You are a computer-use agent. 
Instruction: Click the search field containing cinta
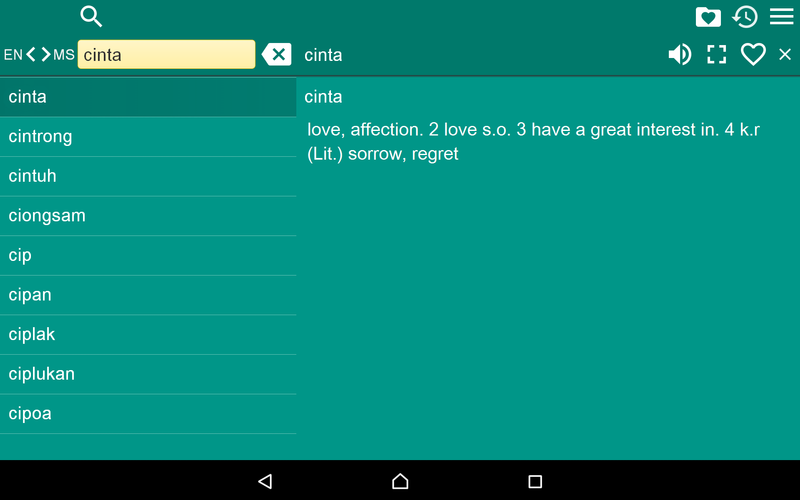coord(166,54)
